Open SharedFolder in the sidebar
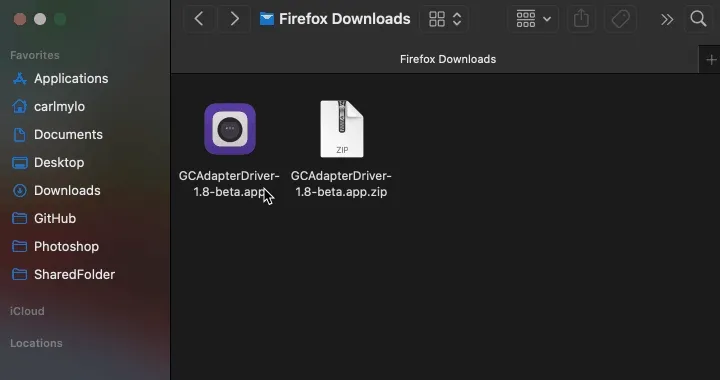 pos(74,274)
